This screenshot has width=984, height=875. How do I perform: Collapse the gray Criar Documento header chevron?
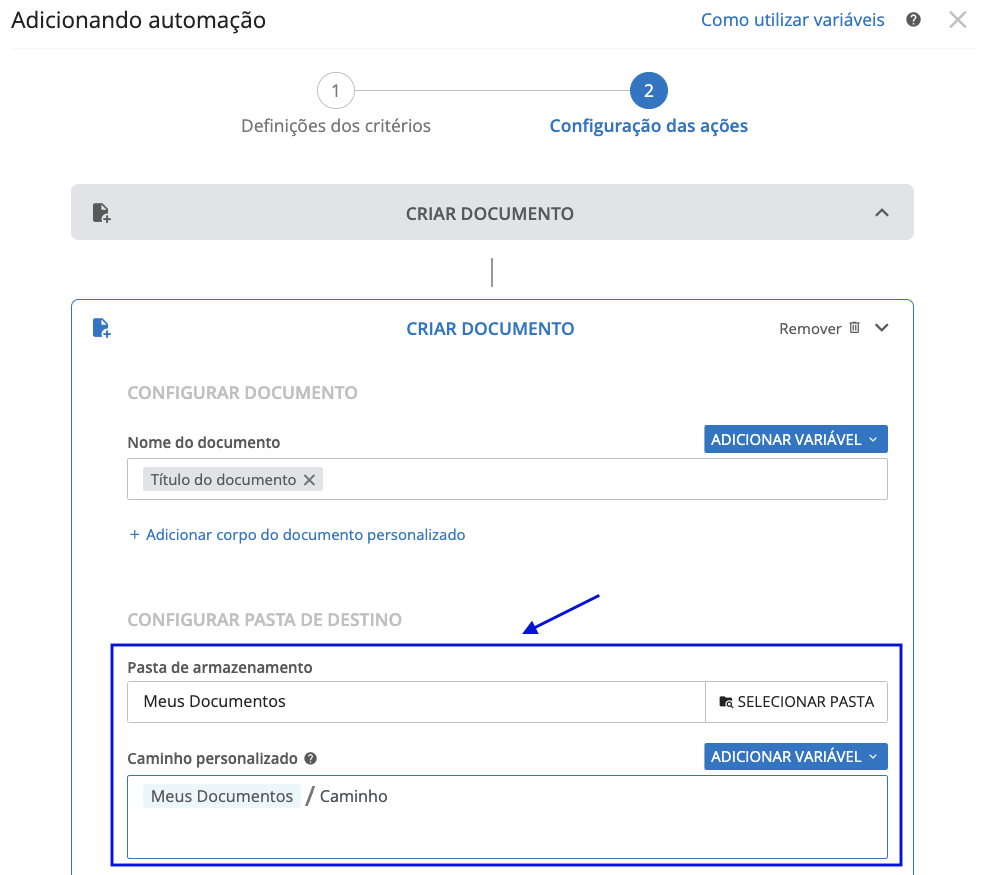coord(881,213)
